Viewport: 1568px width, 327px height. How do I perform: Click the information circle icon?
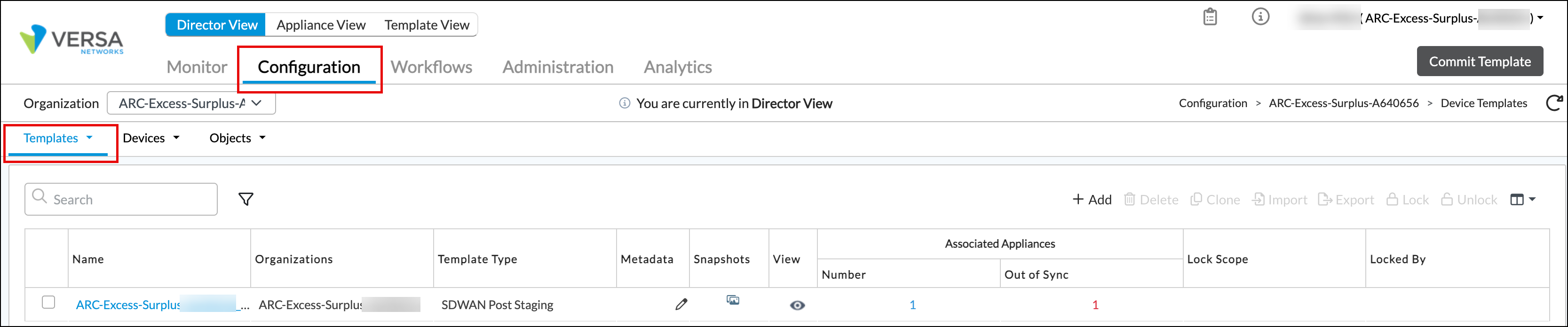click(x=1260, y=17)
